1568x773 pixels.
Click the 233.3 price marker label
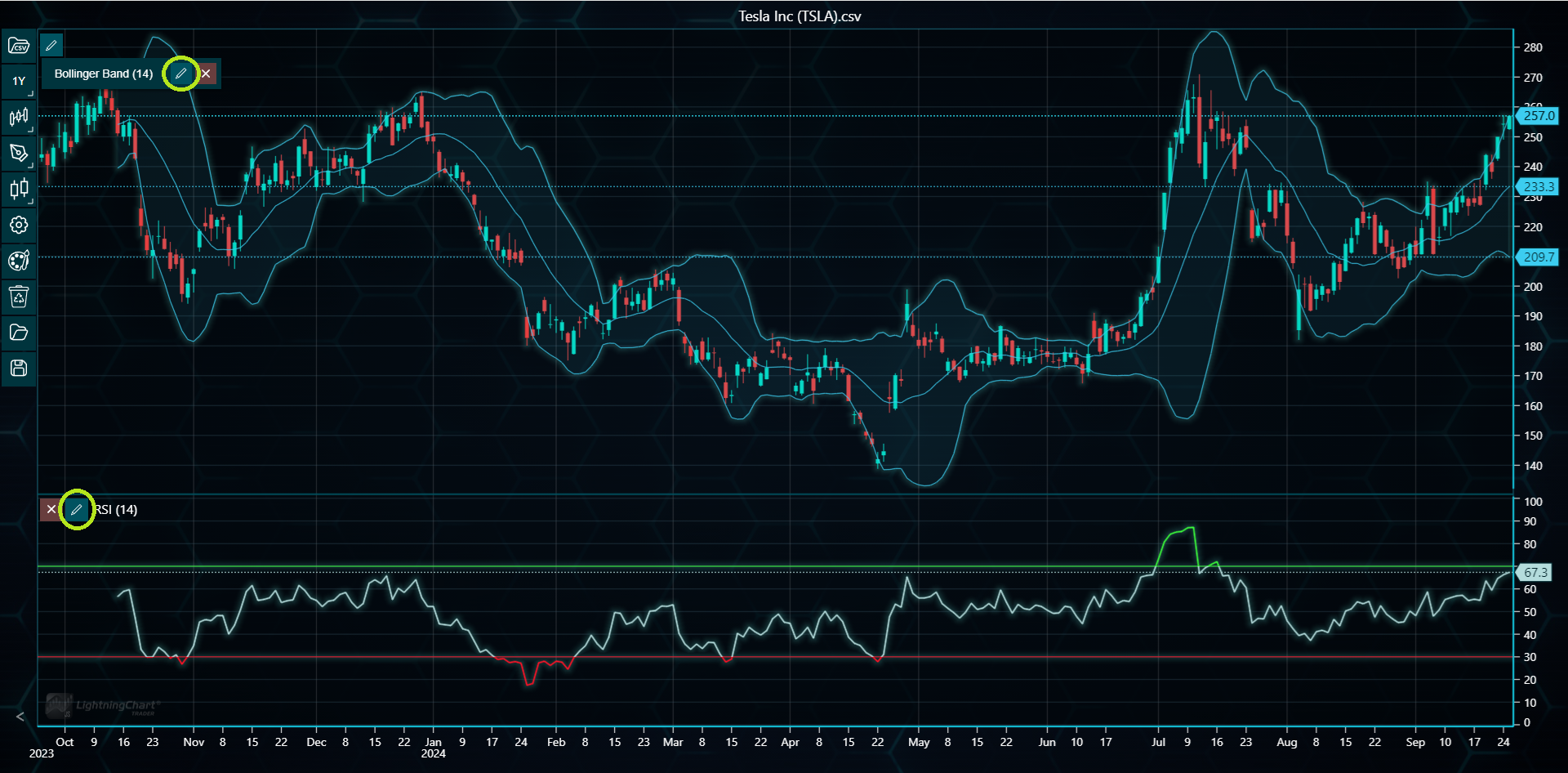point(1538,187)
